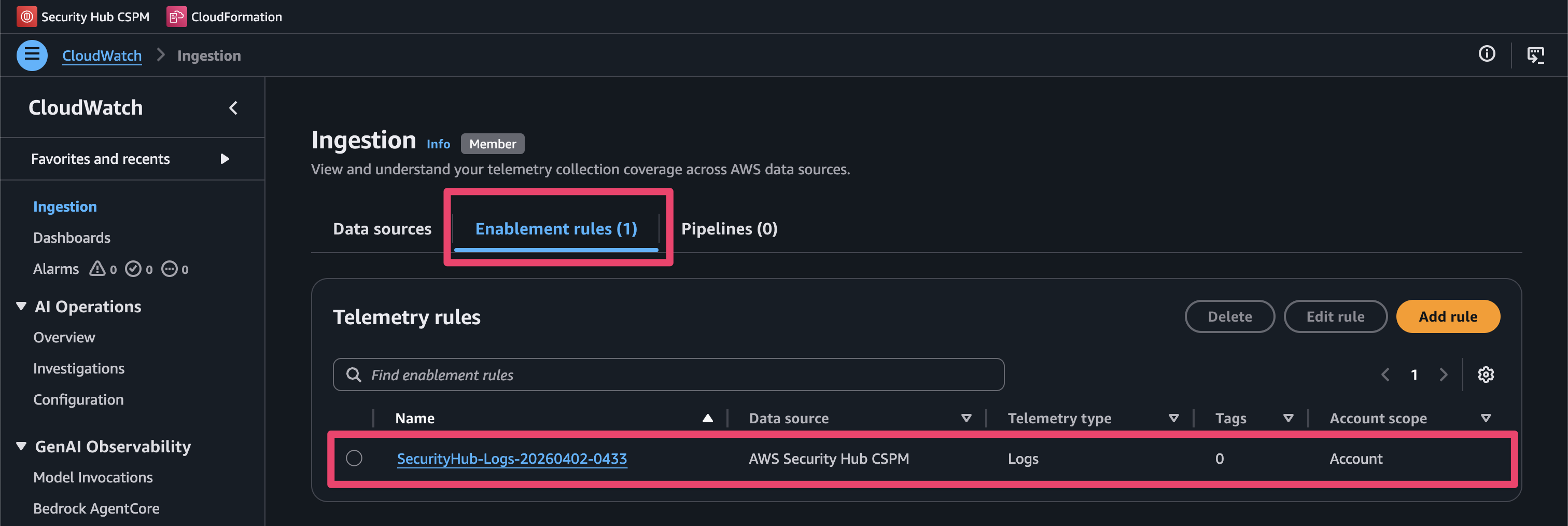The width and height of the screenshot is (1568, 526).
Task: Toggle the hamburger navigation menu icon
Action: [x=32, y=56]
